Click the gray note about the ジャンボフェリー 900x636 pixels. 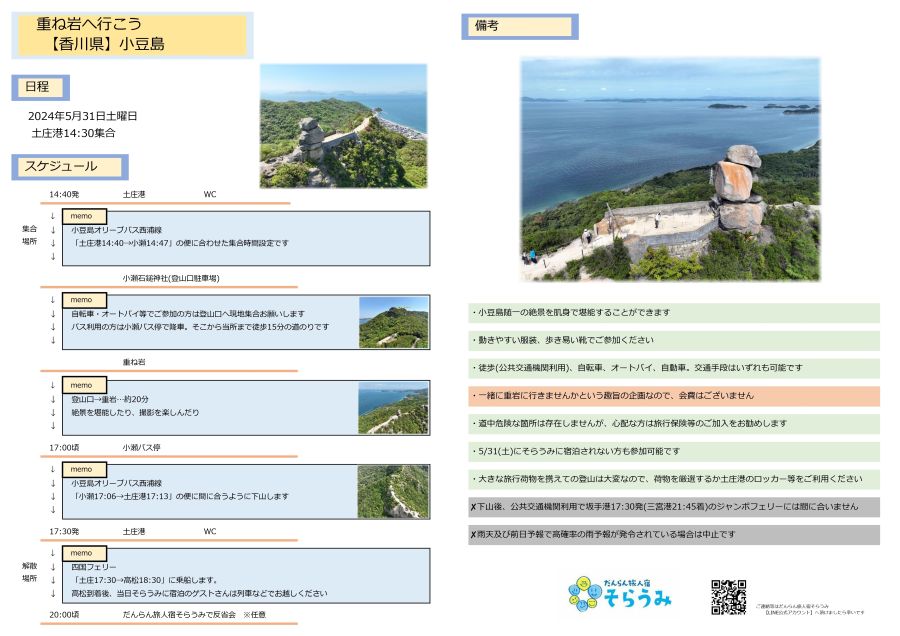tap(673, 507)
